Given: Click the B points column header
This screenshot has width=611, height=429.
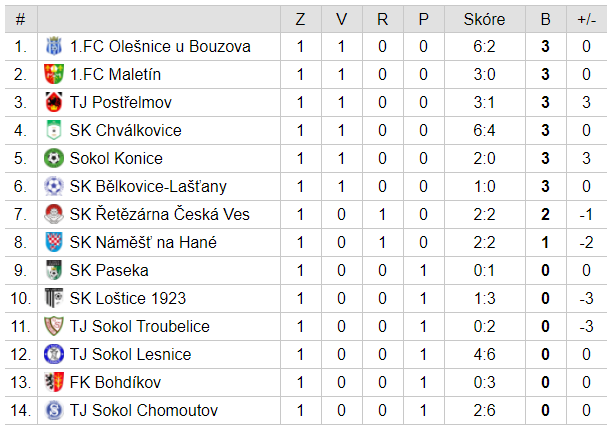Looking at the screenshot, I should 546,19.
